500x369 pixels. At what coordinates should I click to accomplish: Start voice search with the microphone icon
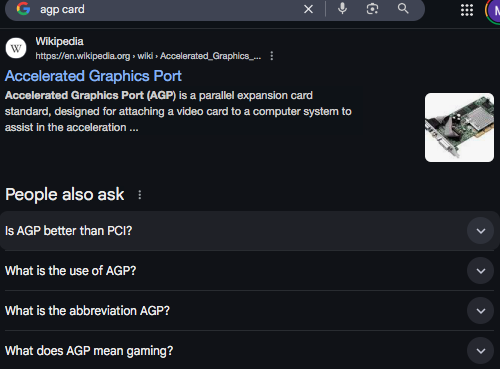pos(342,8)
